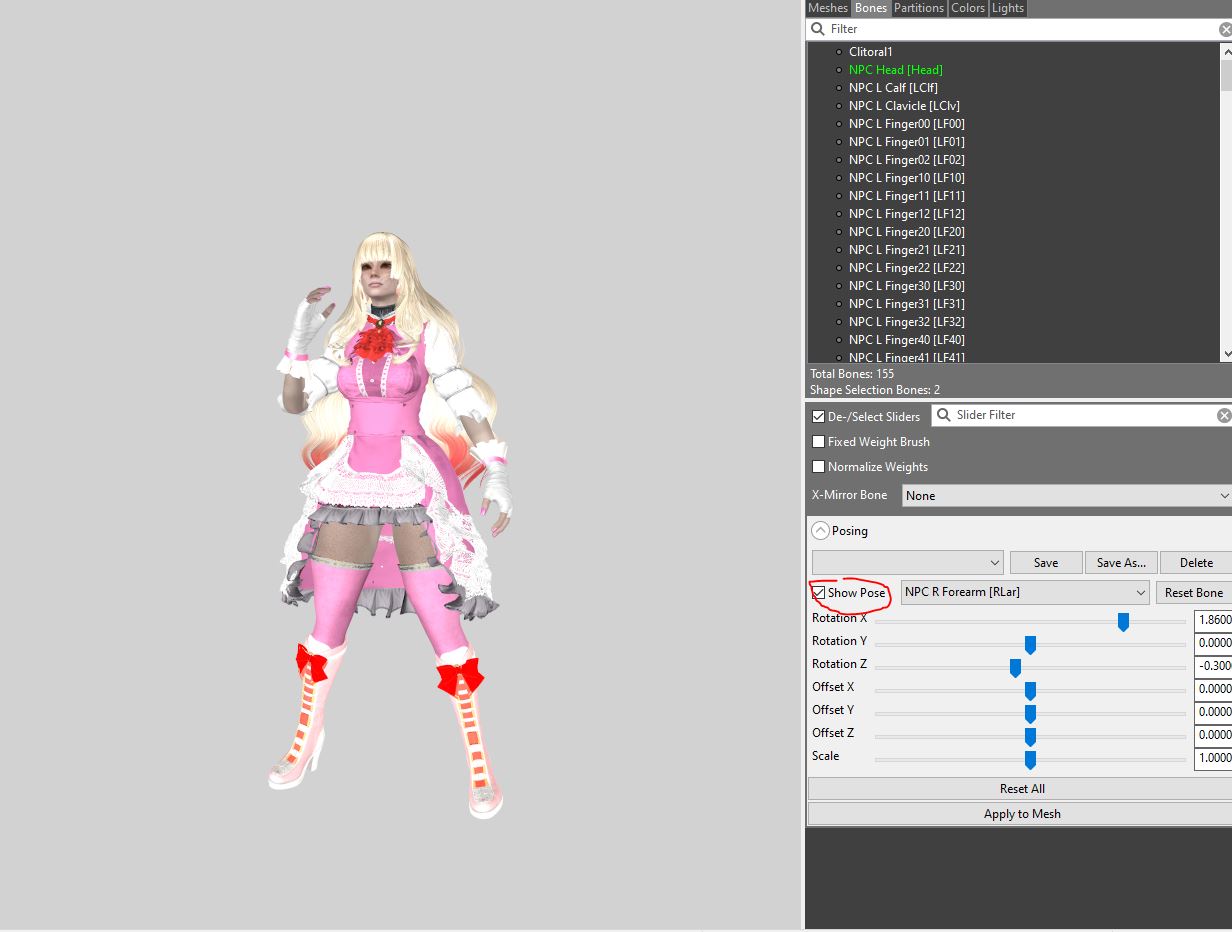Select the NPC L Clavicle [LClv] bone
The image size is (1232, 932).
[x=904, y=106]
